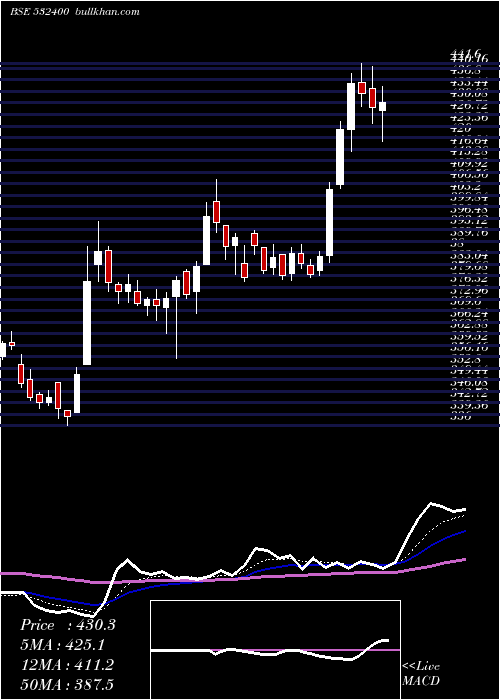Click the 403.2 price axis label
Image resolution: width=500 pixels, height=700 pixels.
tap(465, 187)
